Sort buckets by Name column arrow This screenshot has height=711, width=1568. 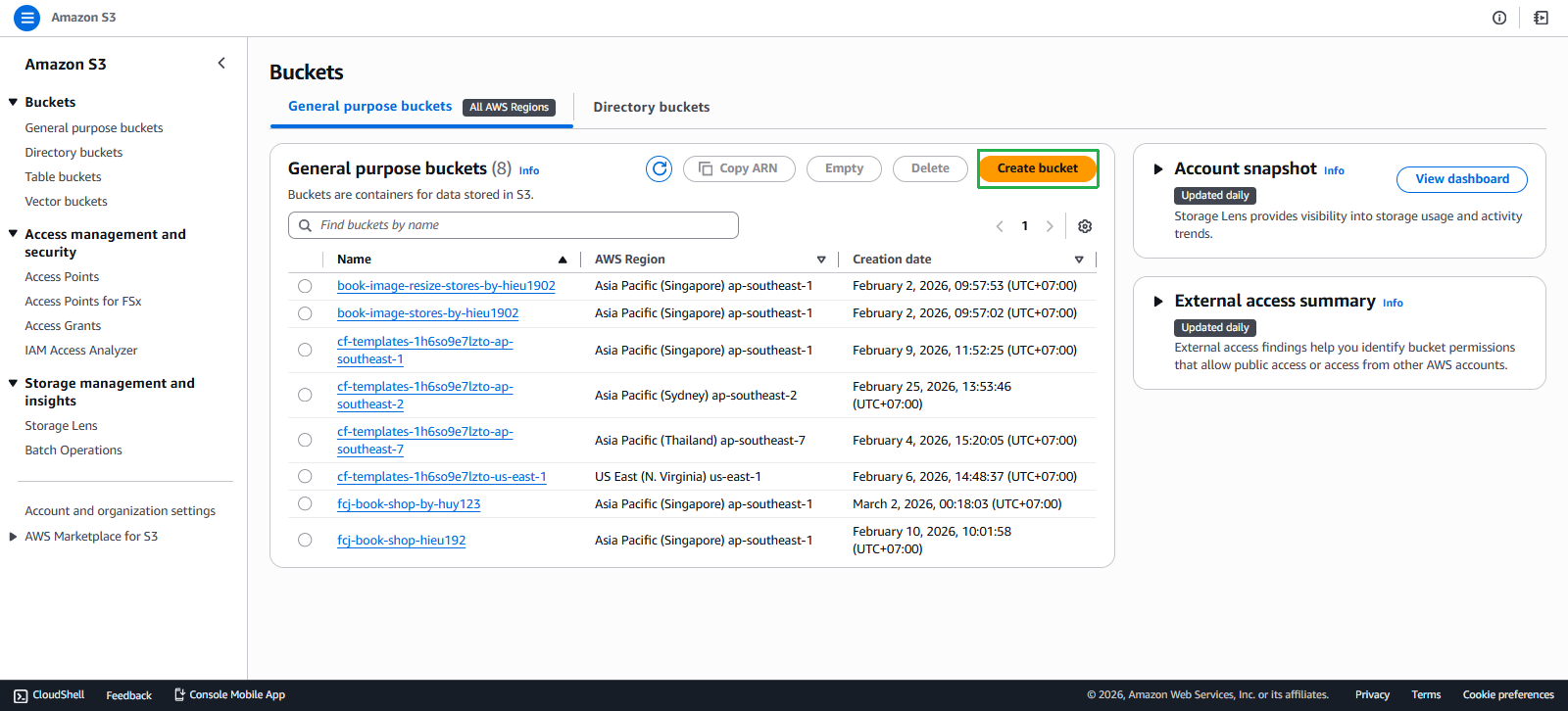(x=563, y=260)
